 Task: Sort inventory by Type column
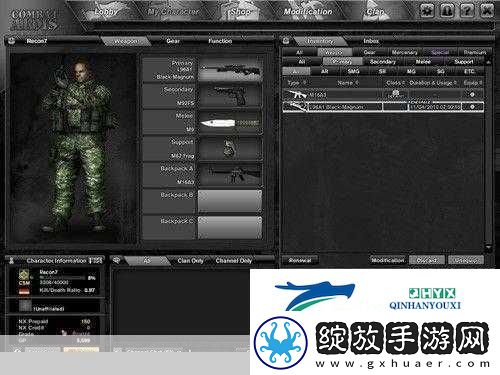pyautogui.click(x=297, y=83)
